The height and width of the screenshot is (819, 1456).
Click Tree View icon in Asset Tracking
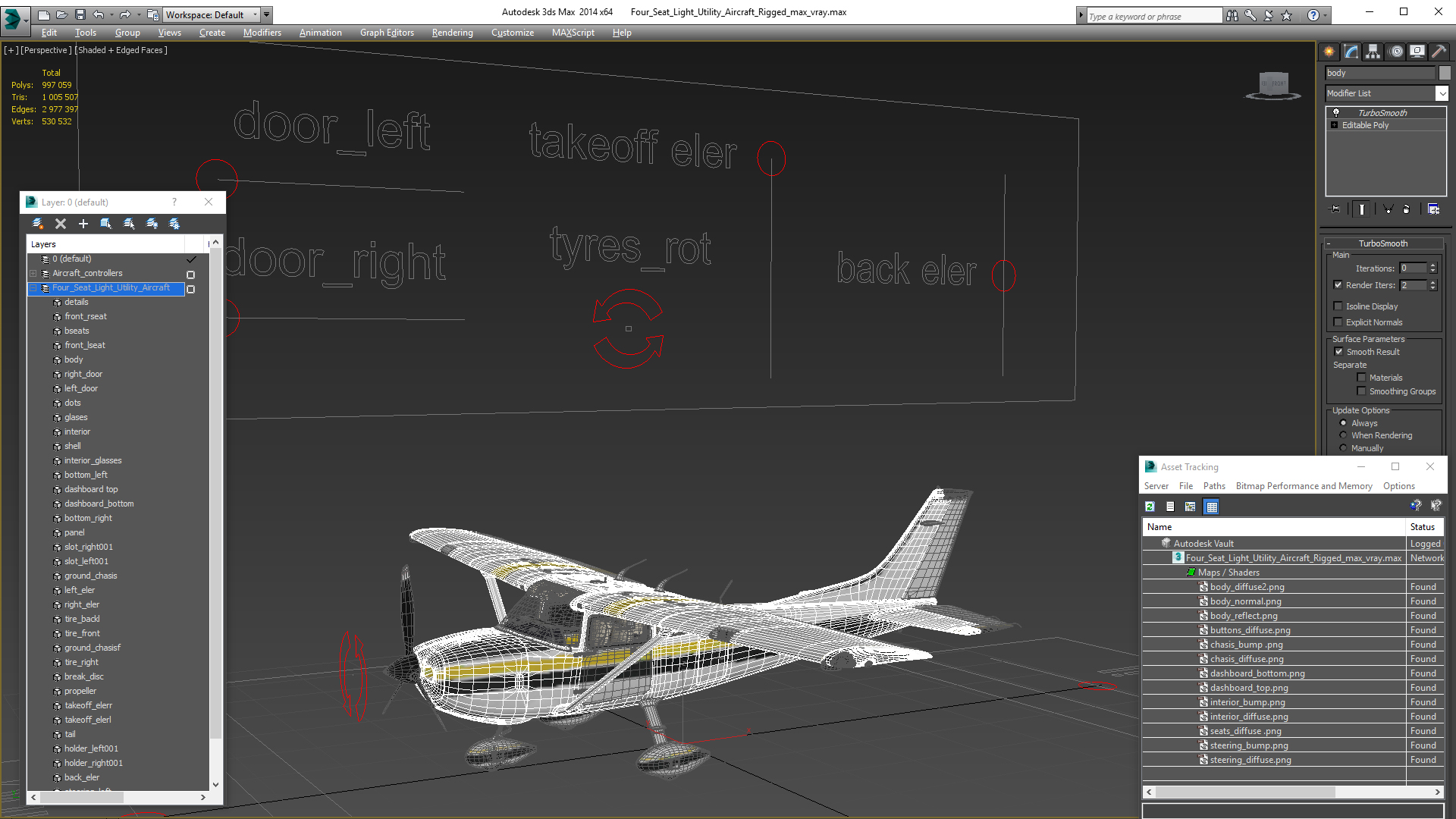pyautogui.click(x=1191, y=507)
